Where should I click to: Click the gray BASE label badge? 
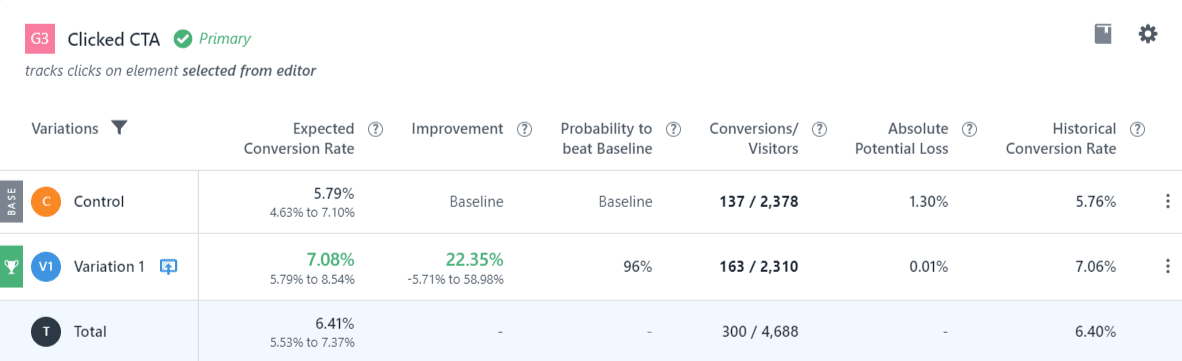click(11, 201)
